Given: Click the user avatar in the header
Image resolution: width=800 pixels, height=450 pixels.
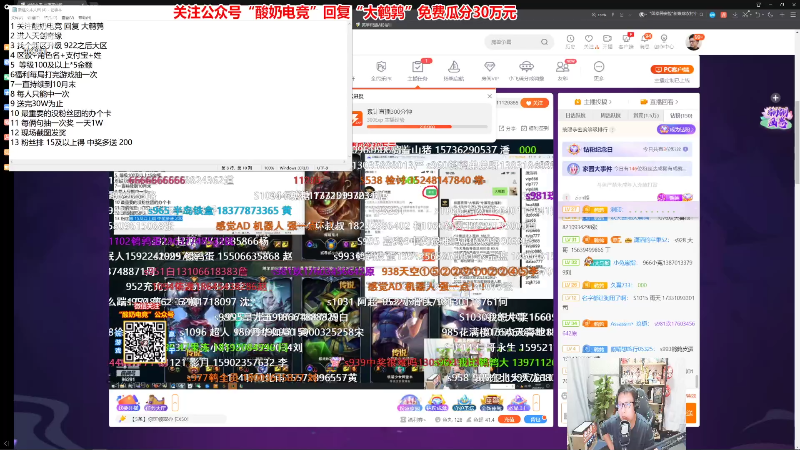Looking at the screenshot, I should point(693,42).
